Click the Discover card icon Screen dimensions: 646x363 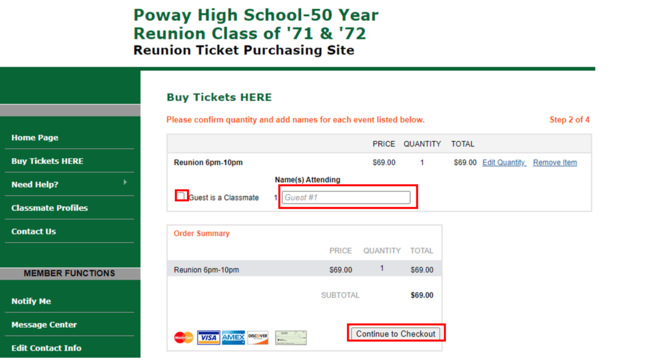(x=258, y=338)
